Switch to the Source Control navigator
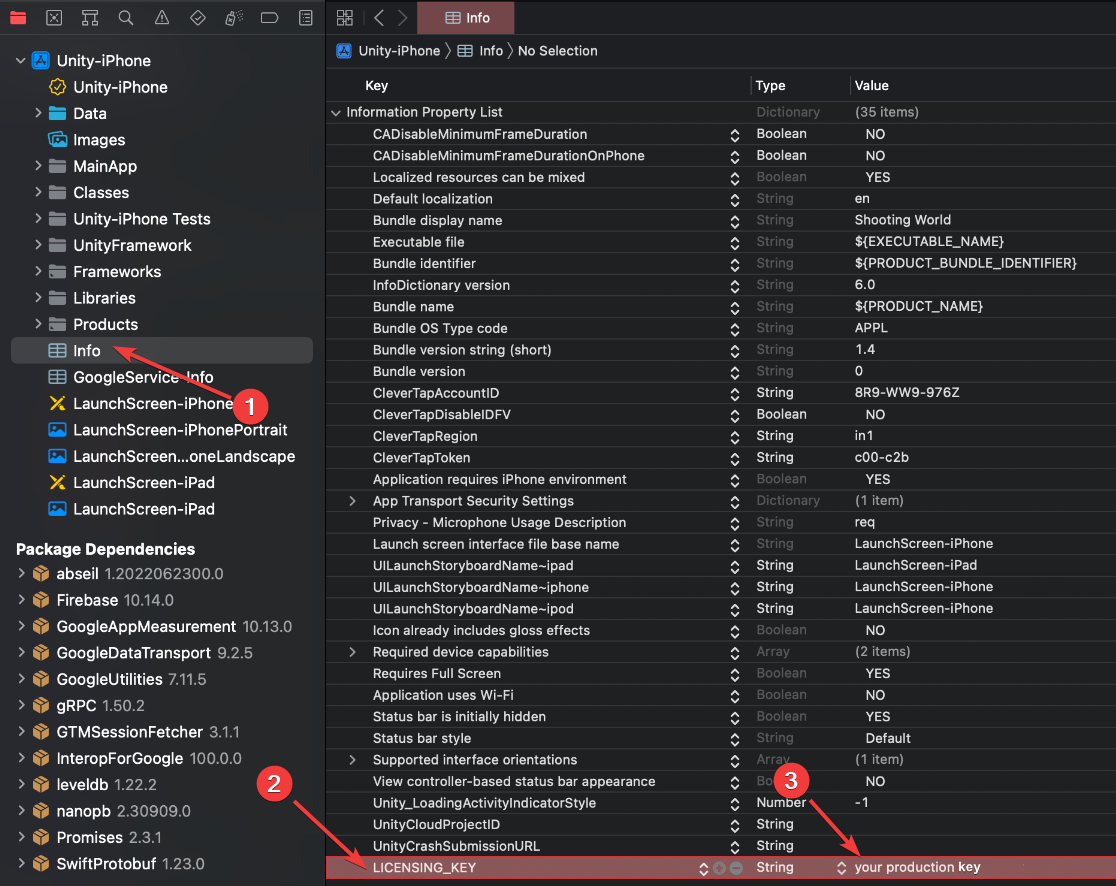Screen dimensions: 1116x886 click(54, 18)
